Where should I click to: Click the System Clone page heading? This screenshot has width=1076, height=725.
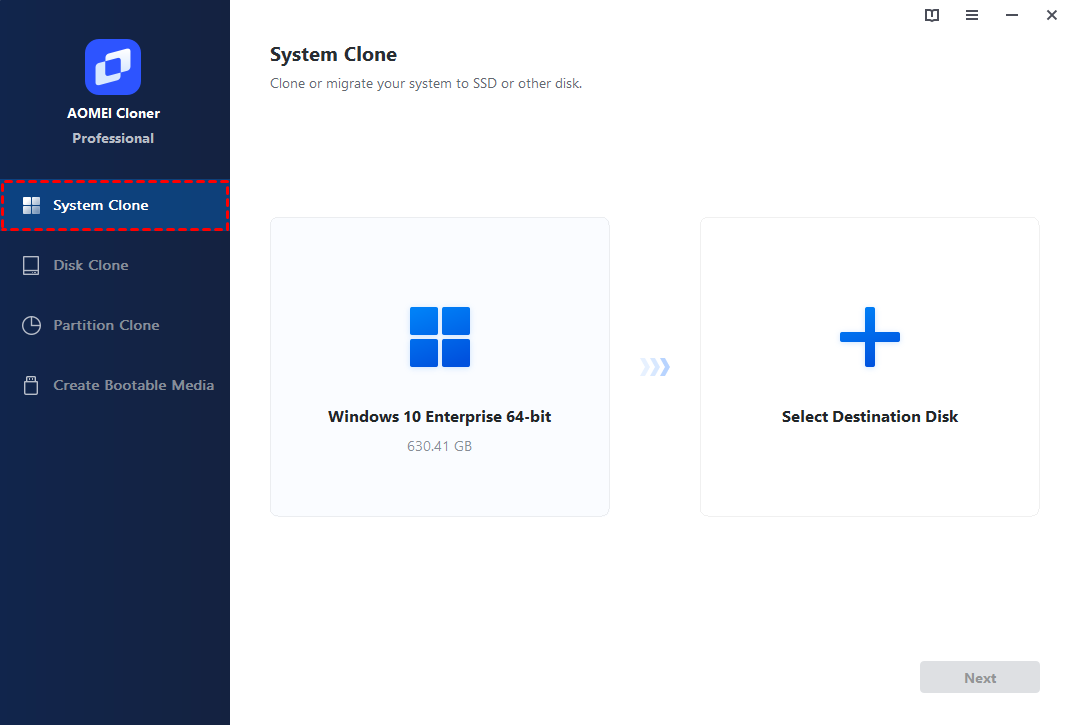(334, 55)
